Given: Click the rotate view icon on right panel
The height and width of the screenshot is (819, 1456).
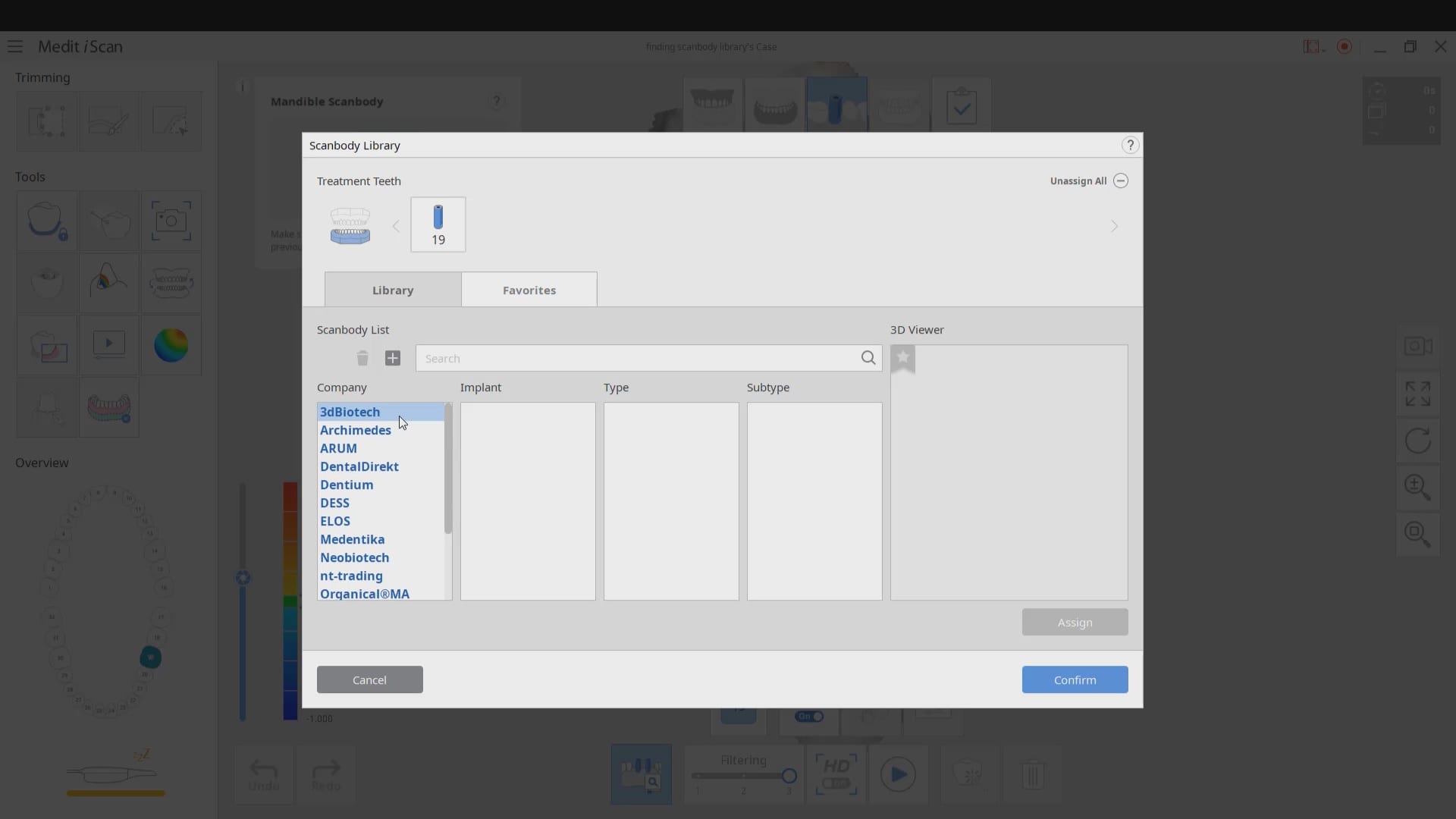Looking at the screenshot, I should (1417, 441).
